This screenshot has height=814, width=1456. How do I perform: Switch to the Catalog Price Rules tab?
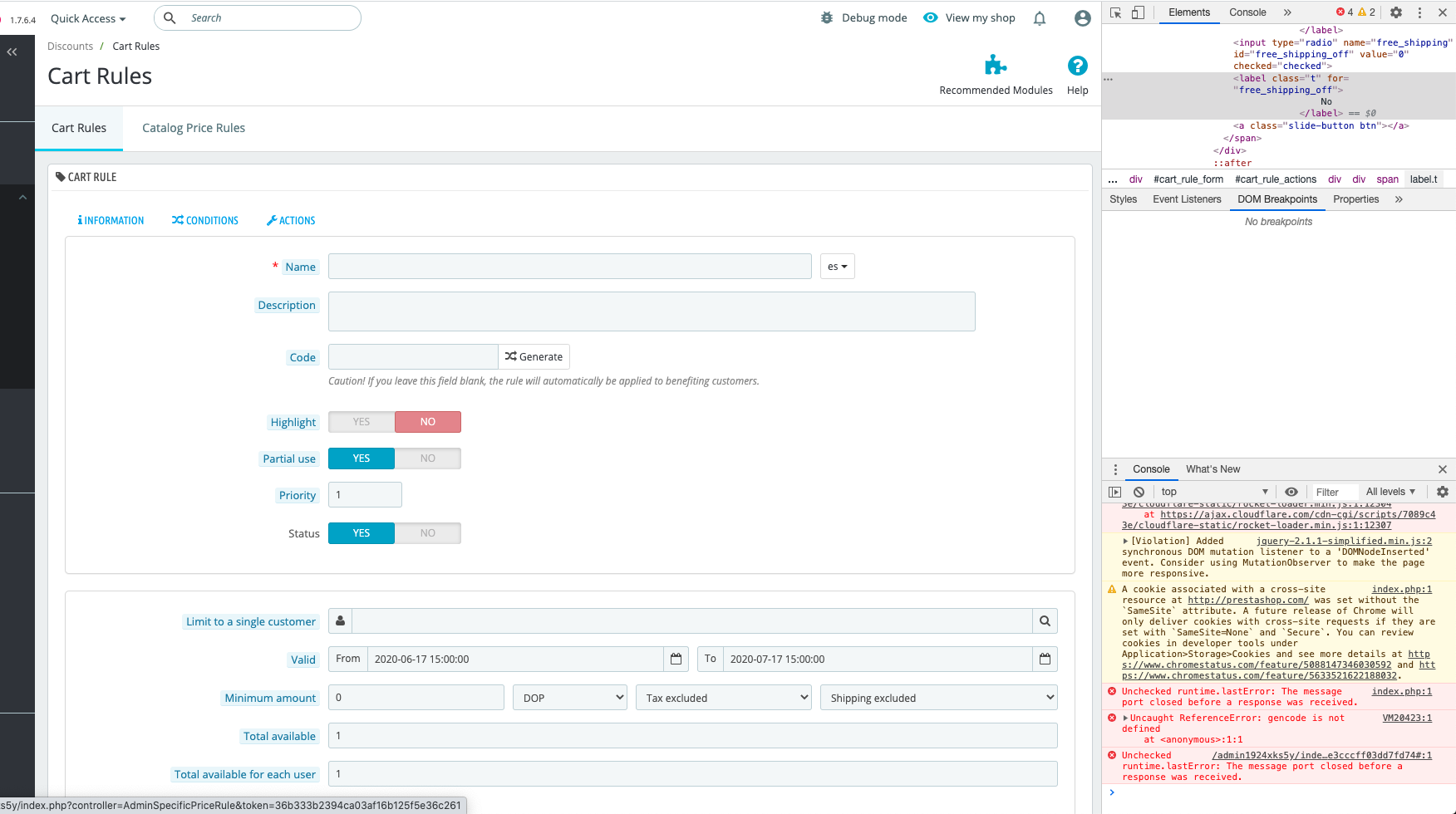tap(194, 128)
